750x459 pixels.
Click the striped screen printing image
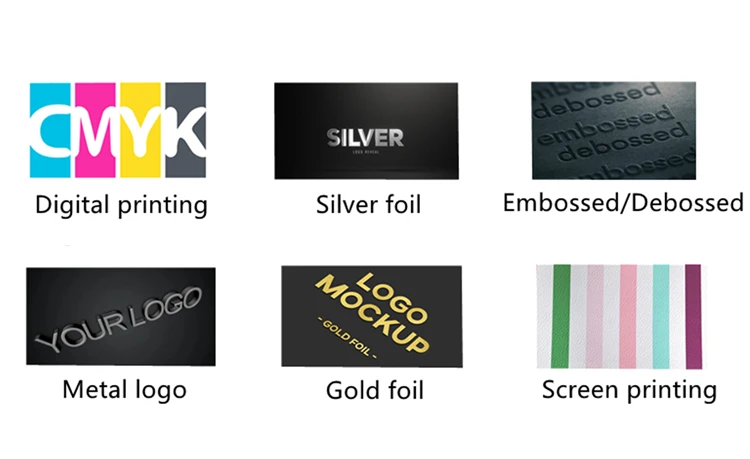[619, 317]
